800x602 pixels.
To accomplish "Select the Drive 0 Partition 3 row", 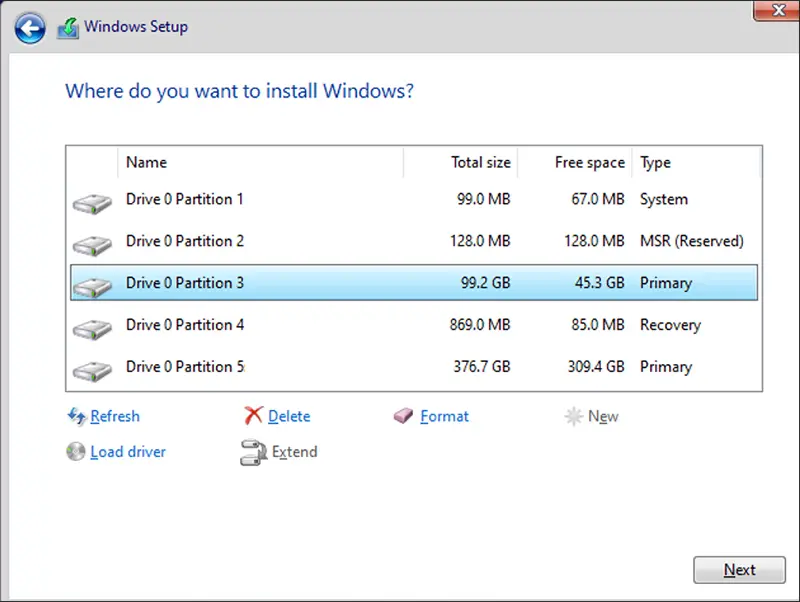I will pos(414,283).
